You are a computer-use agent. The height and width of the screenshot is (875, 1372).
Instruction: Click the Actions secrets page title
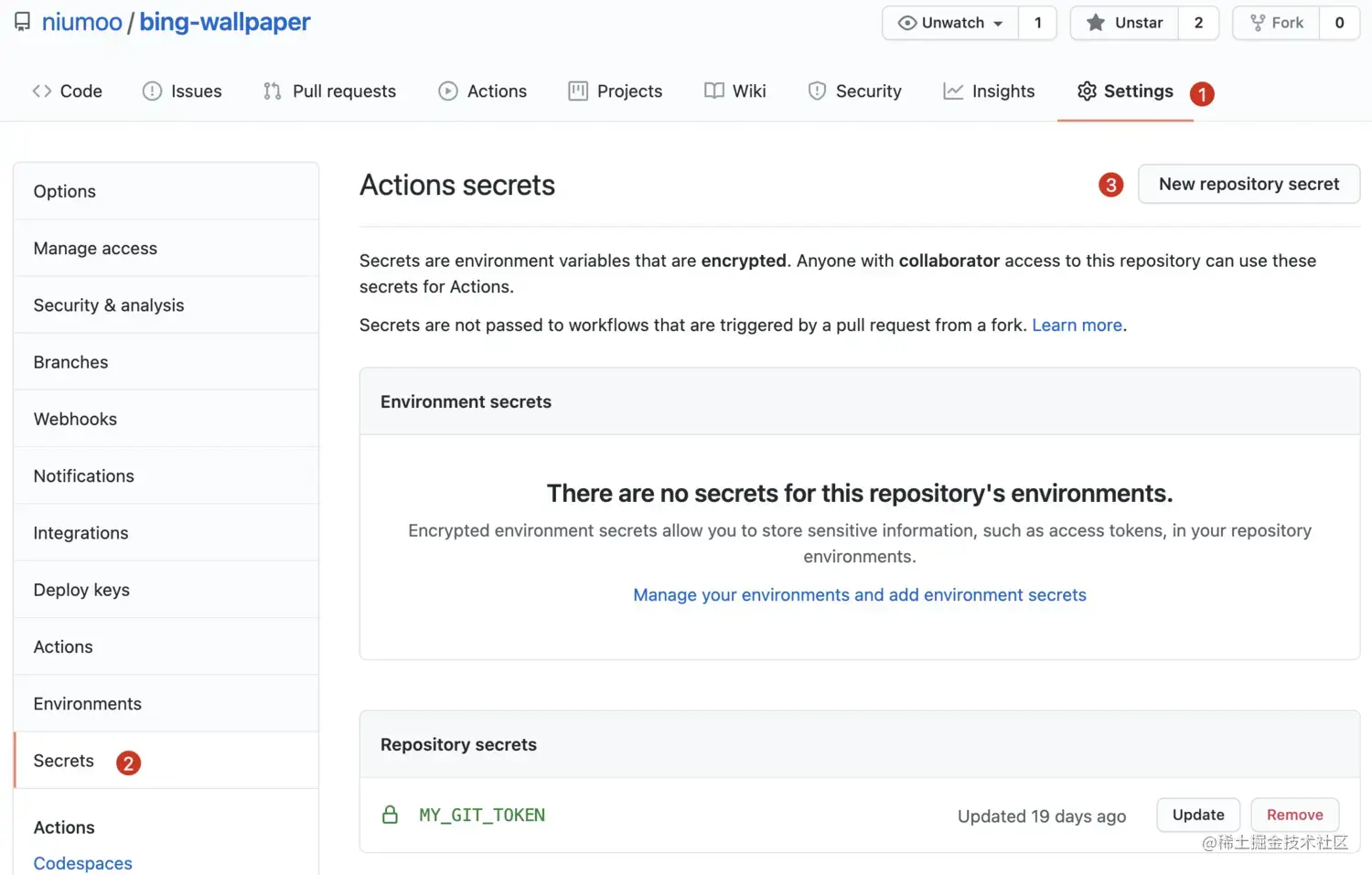point(457,185)
